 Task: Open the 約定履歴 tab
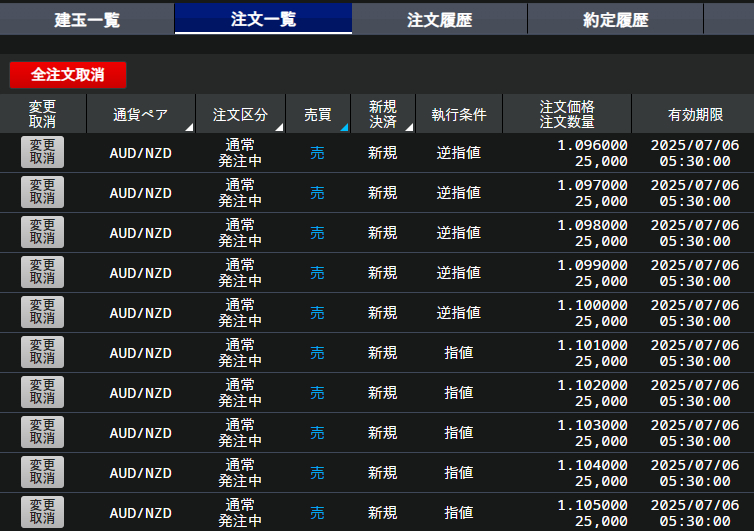[x=616, y=19]
